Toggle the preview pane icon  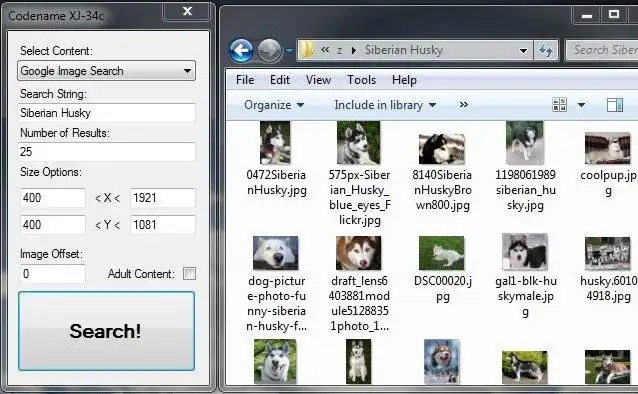615,105
